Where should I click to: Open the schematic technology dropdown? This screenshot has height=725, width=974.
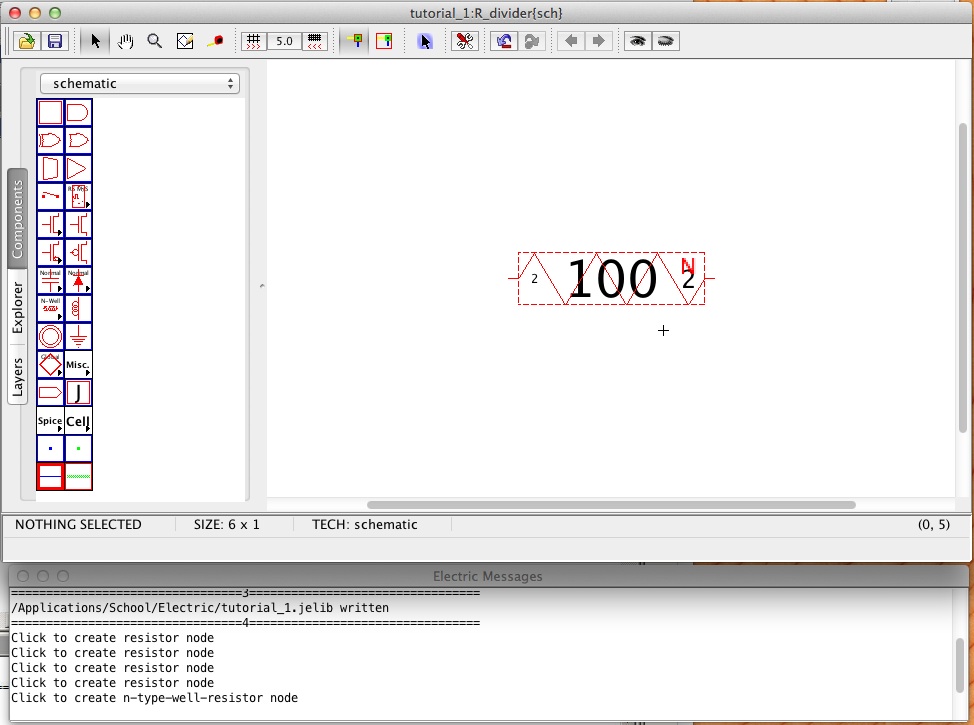tap(140, 84)
